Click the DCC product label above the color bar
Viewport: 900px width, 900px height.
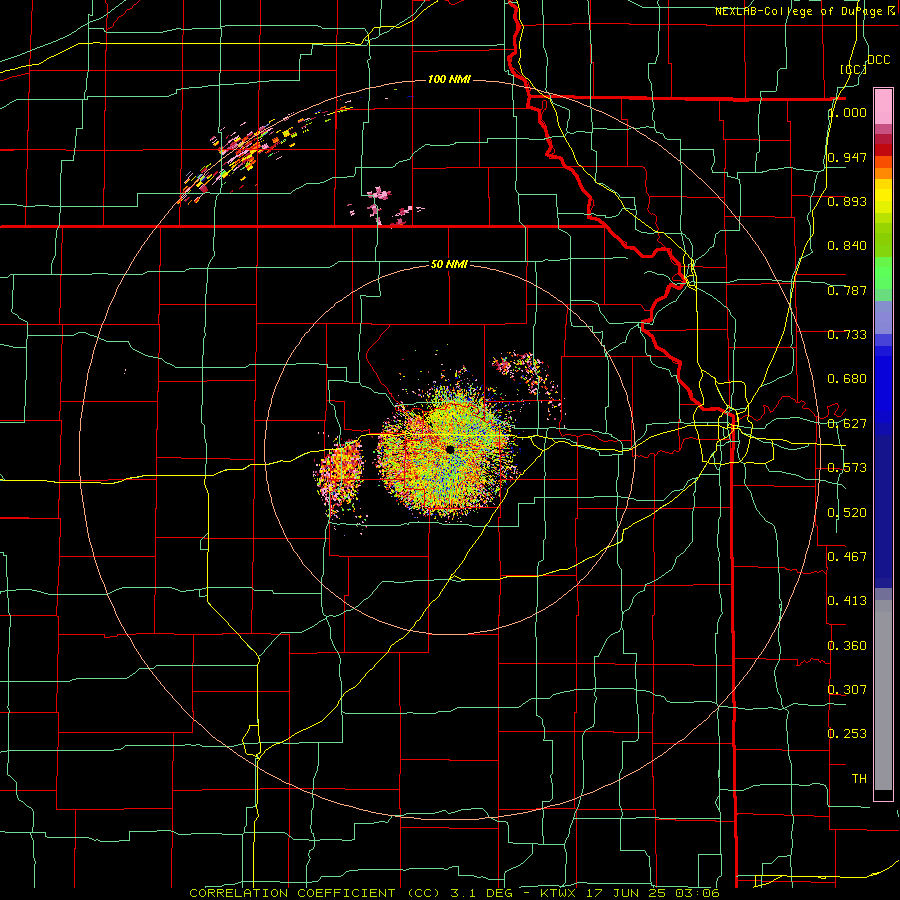(x=878, y=59)
